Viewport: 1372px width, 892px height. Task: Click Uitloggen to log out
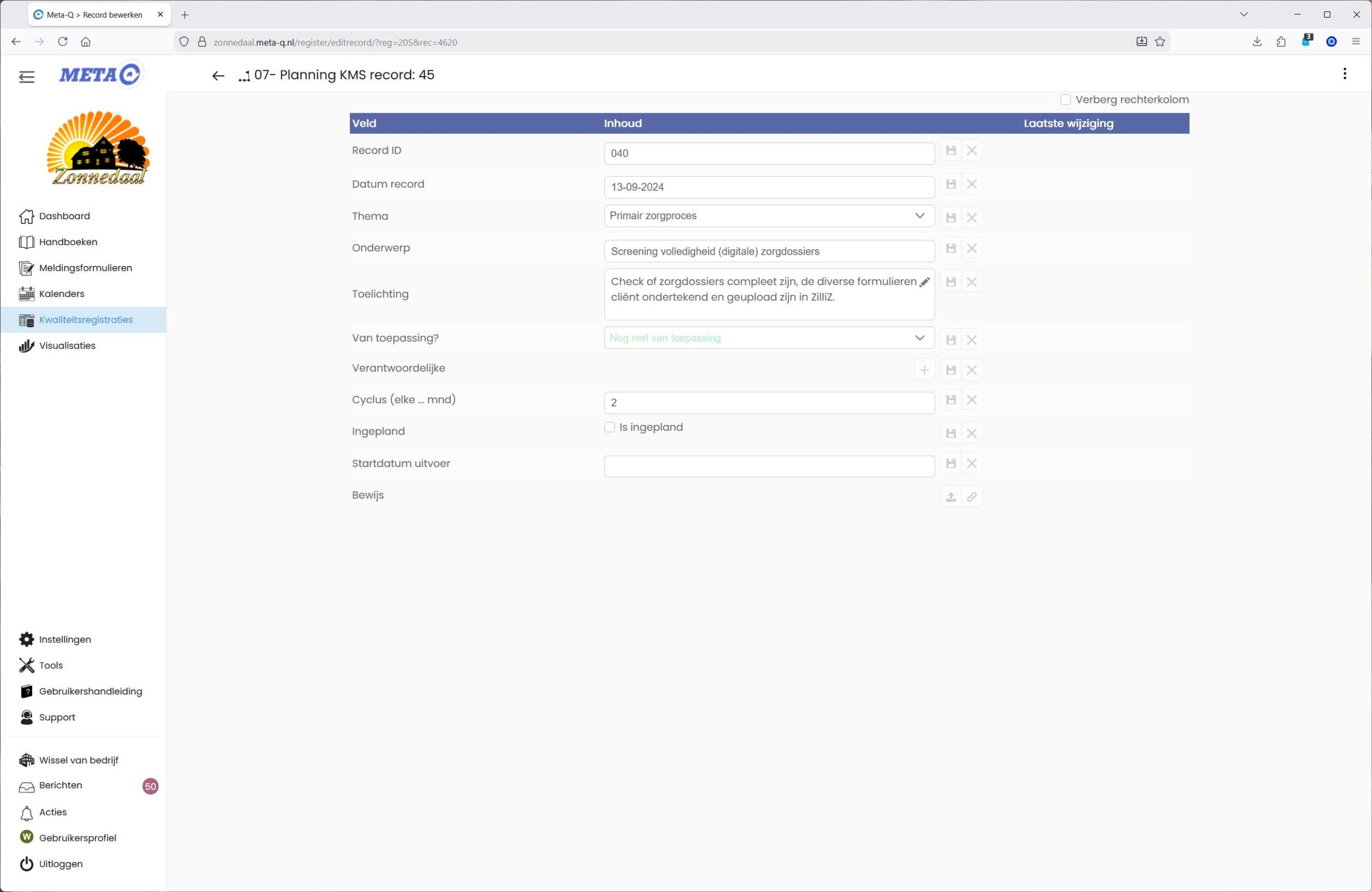point(61,864)
